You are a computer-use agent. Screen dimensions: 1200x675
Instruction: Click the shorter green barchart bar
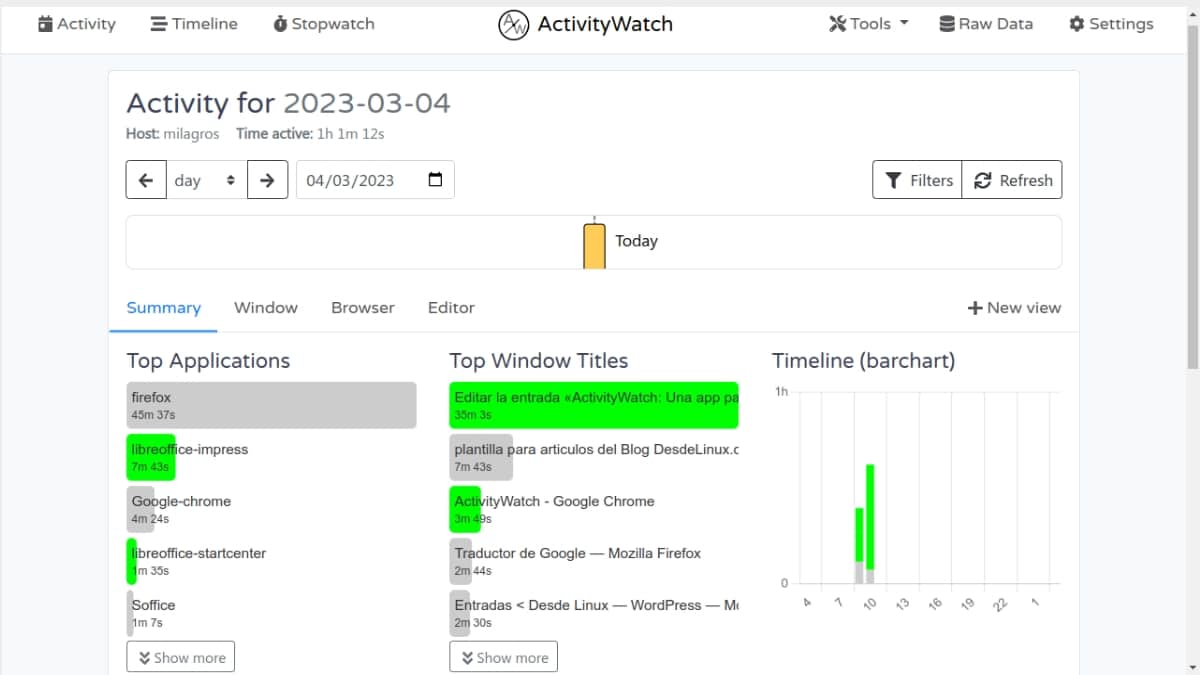click(x=859, y=535)
